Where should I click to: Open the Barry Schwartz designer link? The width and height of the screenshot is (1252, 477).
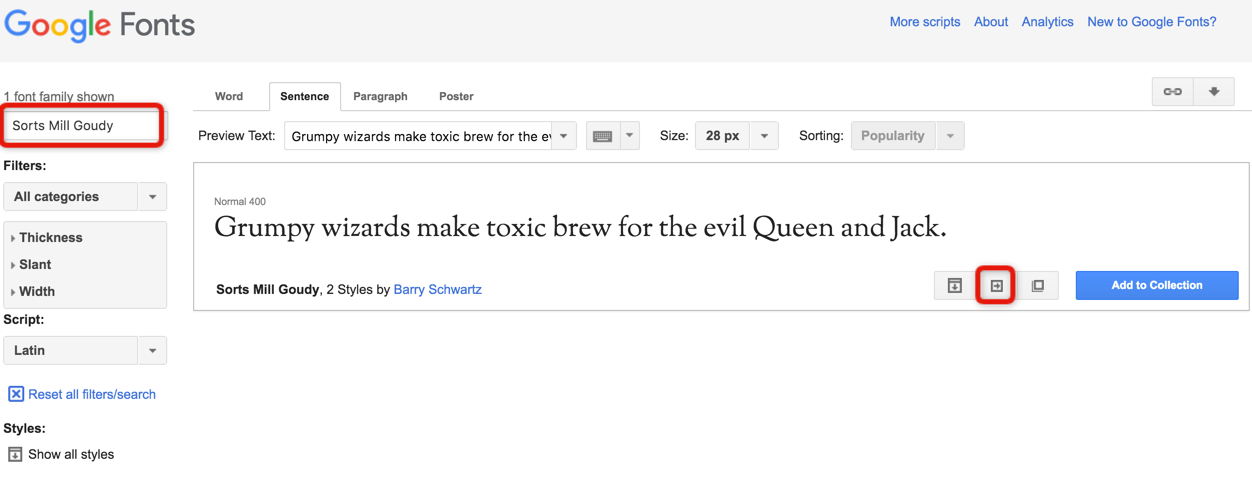click(437, 290)
